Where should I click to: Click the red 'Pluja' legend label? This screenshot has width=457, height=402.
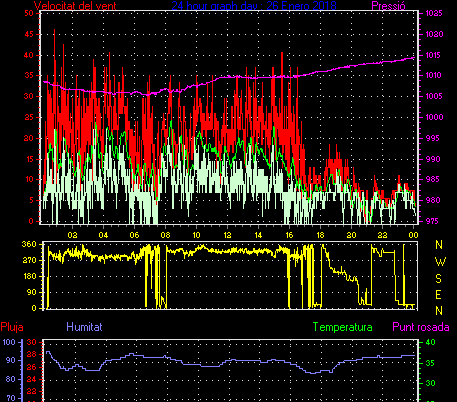[12, 327]
